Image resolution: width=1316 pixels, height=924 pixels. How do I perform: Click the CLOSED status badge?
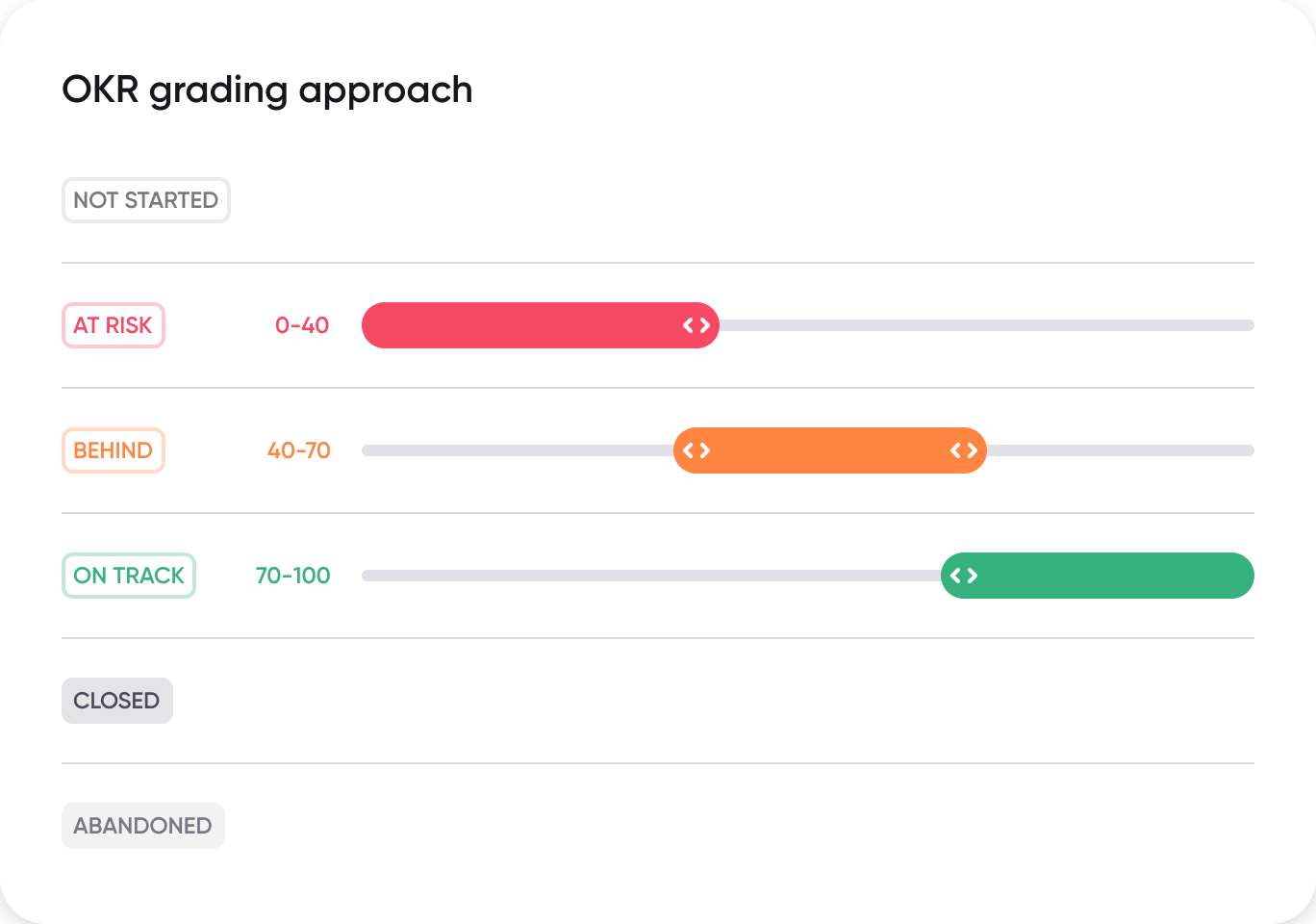pyautogui.click(x=117, y=701)
